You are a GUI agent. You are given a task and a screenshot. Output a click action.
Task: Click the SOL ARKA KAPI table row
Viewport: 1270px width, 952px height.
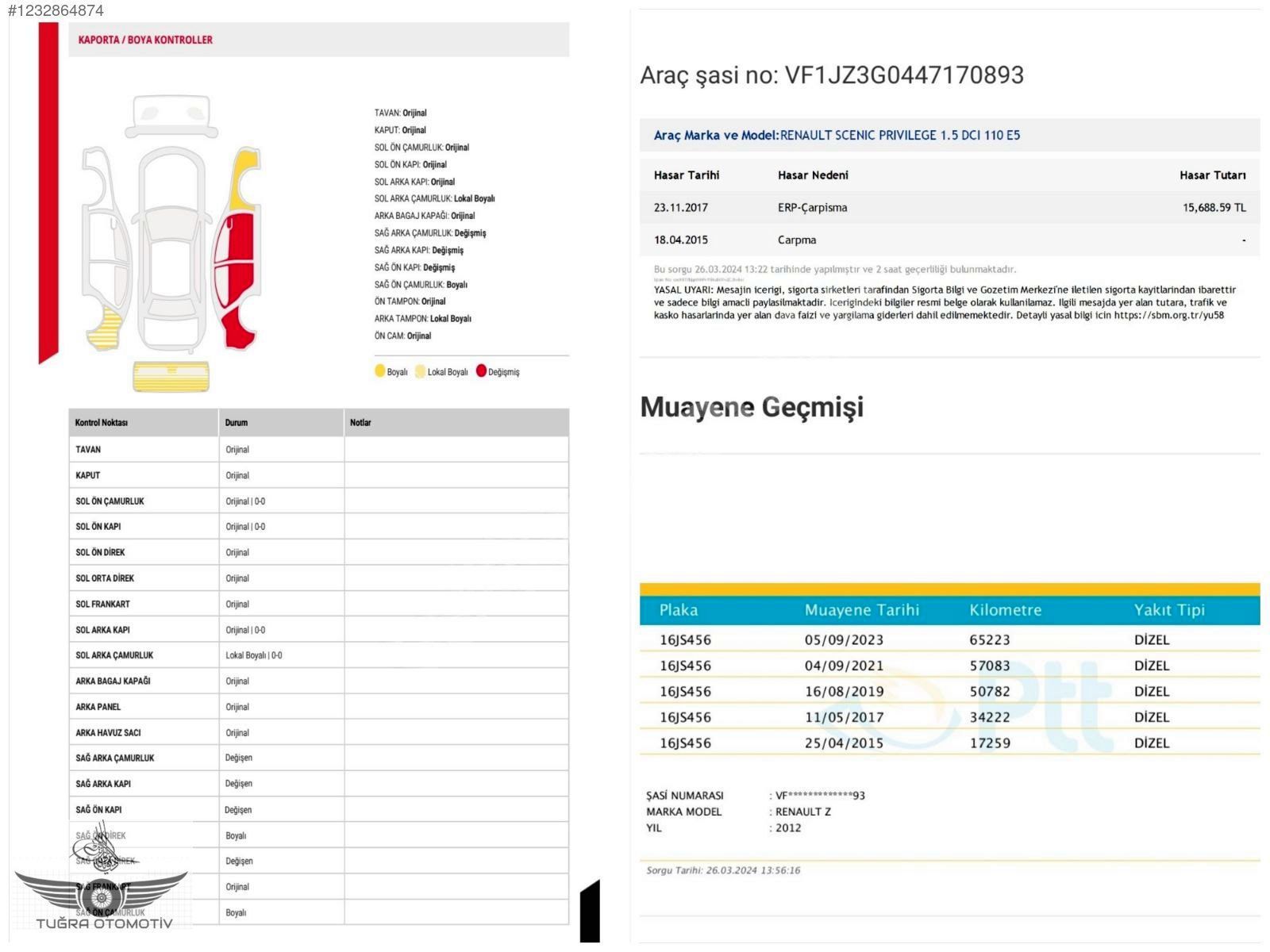point(319,630)
